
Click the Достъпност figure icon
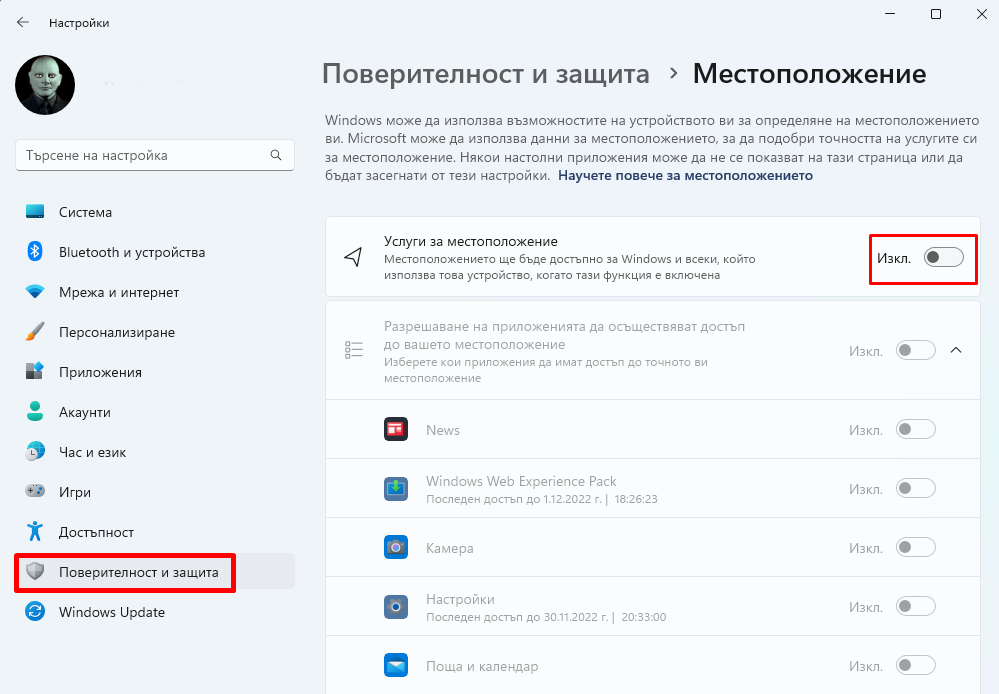point(35,531)
